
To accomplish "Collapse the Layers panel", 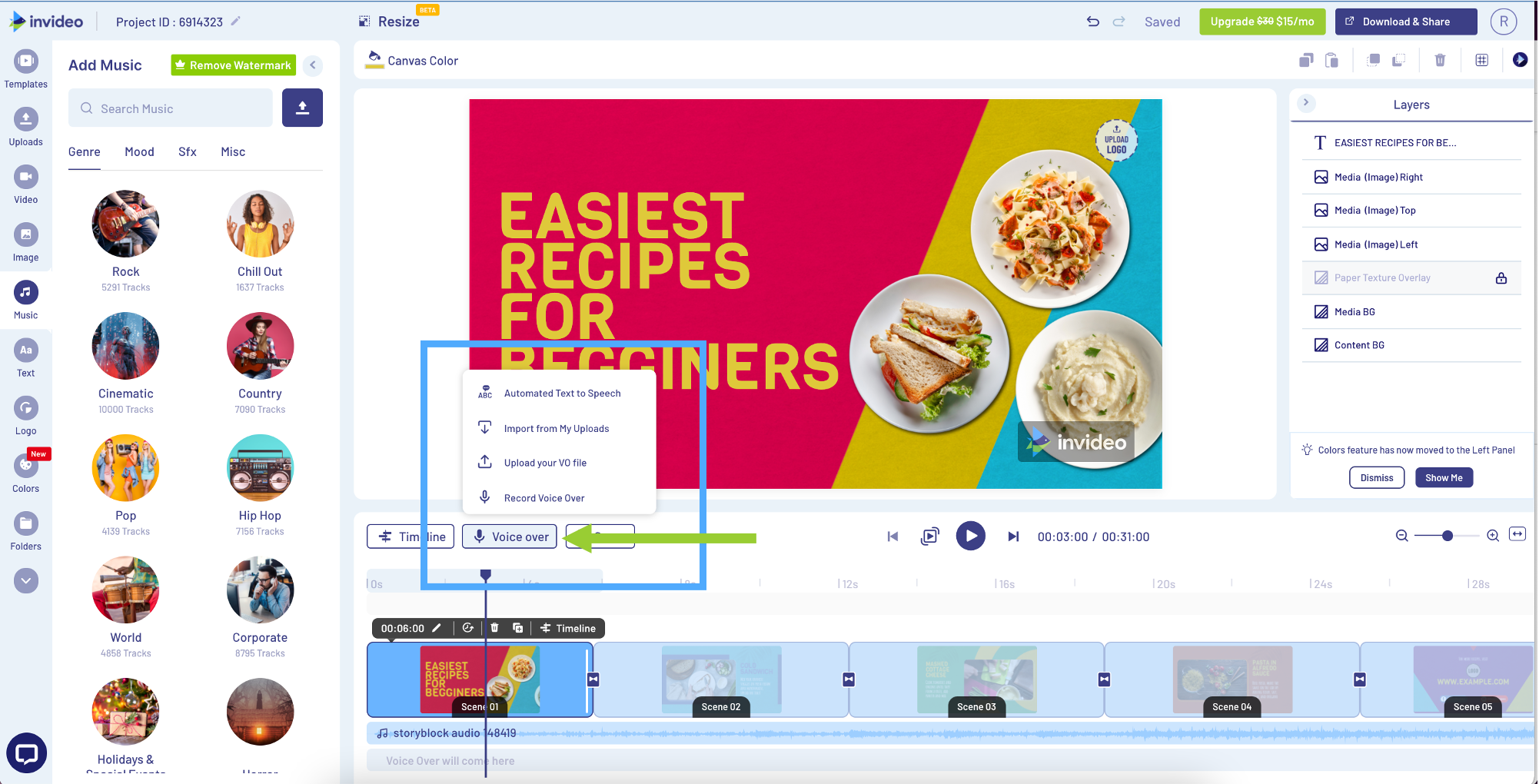I will [x=1305, y=103].
